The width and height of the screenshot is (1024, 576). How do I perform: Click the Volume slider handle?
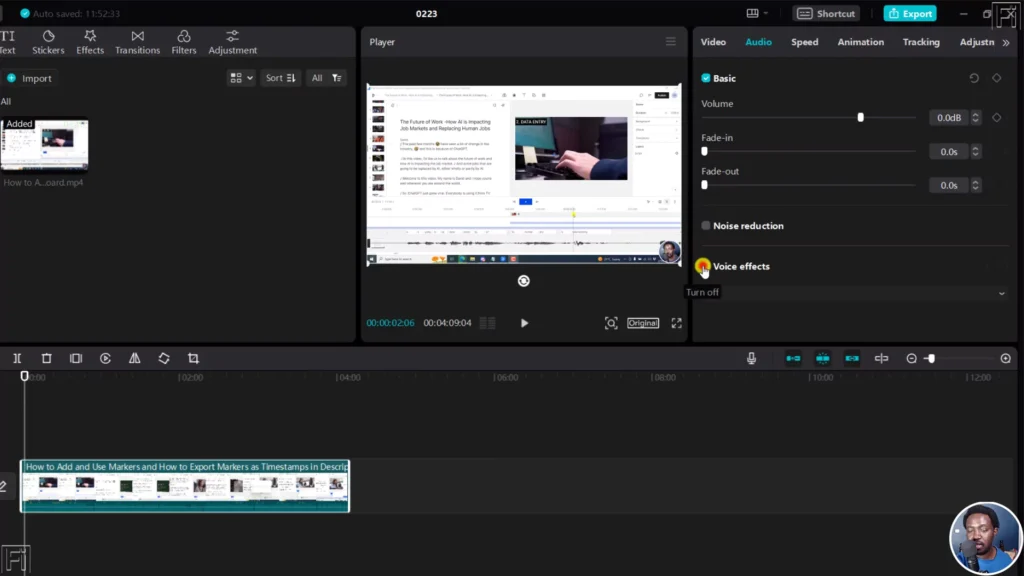pyautogui.click(x=861, y=118)
